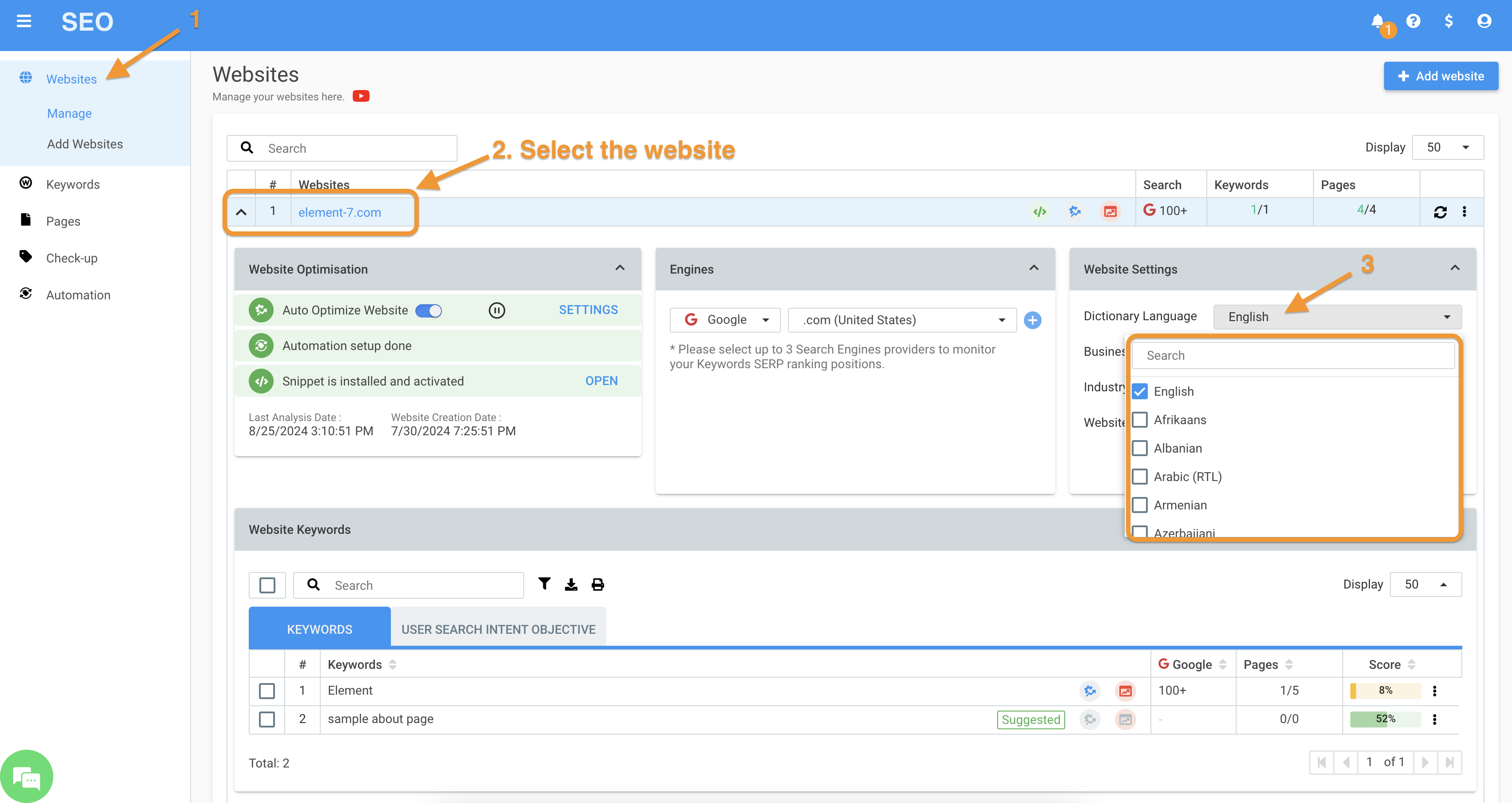The width and height of the screenshot is (1512, 803).
Task: Check the Arabic (RTL) language option
Action: pyautogui.click(x=1140, y=477)
